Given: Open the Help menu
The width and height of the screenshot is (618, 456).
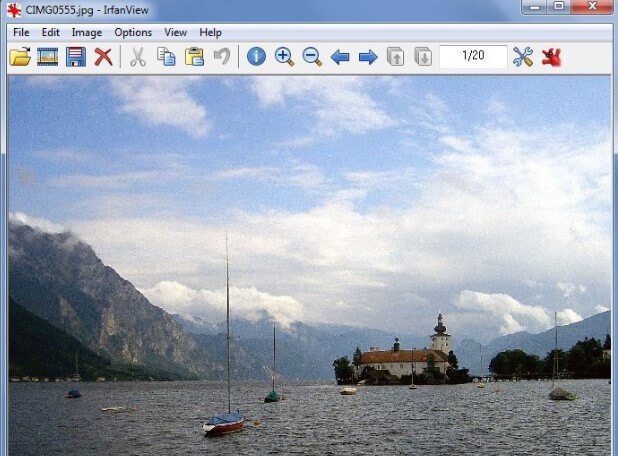Looking at the screenshot, I should coord(210,32).
